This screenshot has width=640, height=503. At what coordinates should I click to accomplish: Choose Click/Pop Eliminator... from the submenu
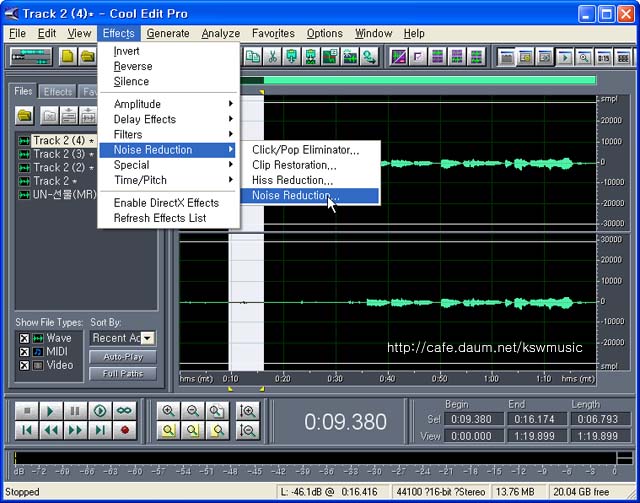pyautogui.click(x=310, y=150)
